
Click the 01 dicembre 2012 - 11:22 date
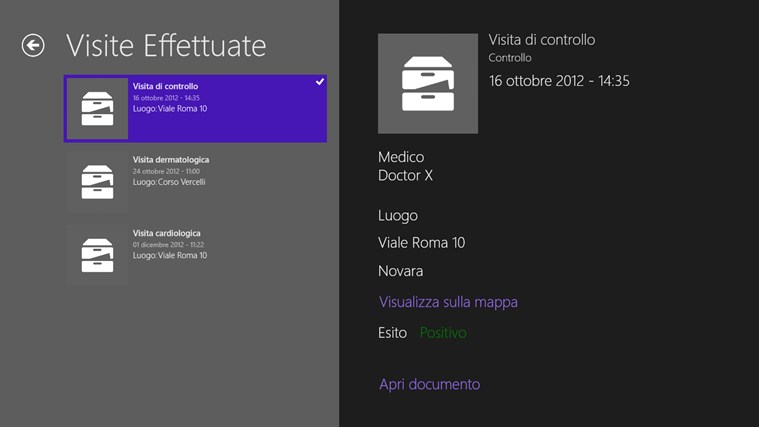pyautogui.click(x=168, y=245)
